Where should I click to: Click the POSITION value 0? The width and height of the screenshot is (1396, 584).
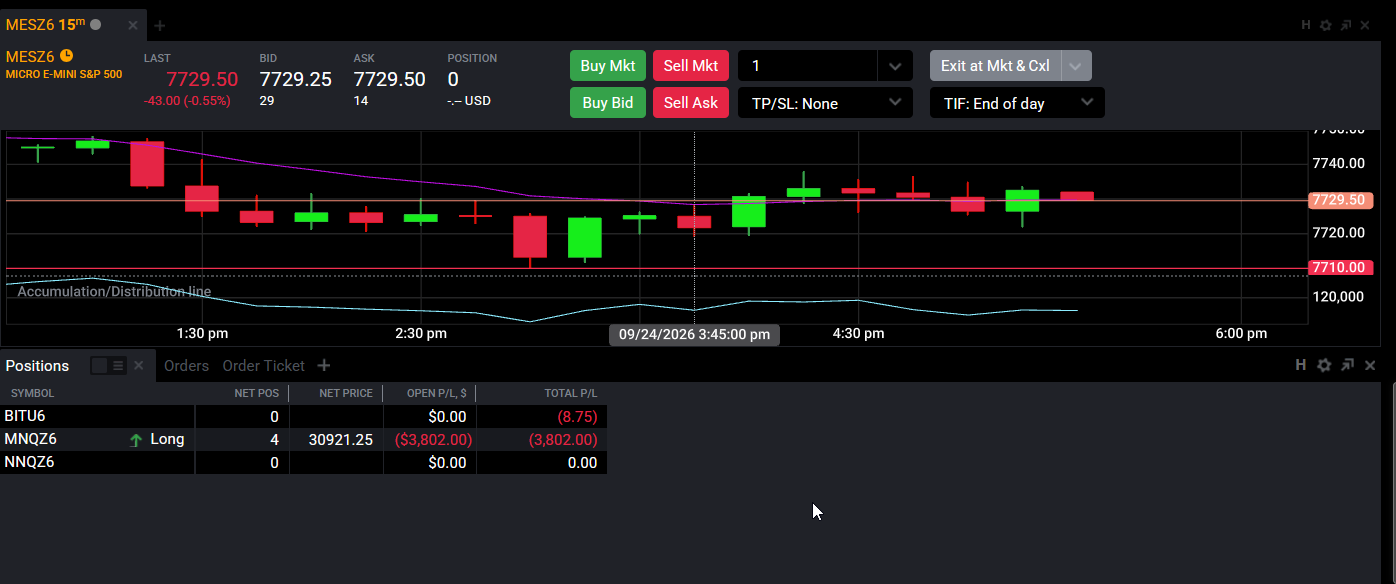pos(453,79)
